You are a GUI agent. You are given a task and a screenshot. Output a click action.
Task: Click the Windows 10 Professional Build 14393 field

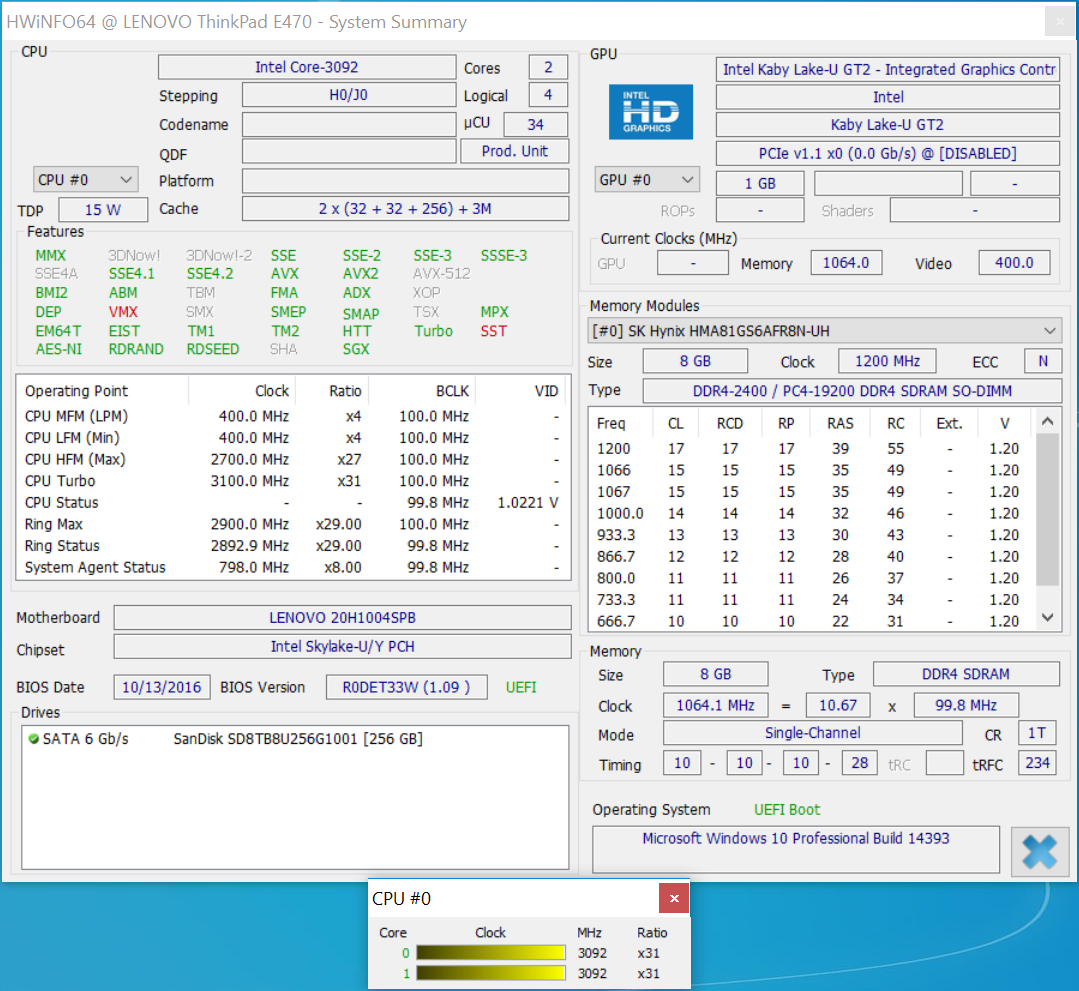(796, 849)
